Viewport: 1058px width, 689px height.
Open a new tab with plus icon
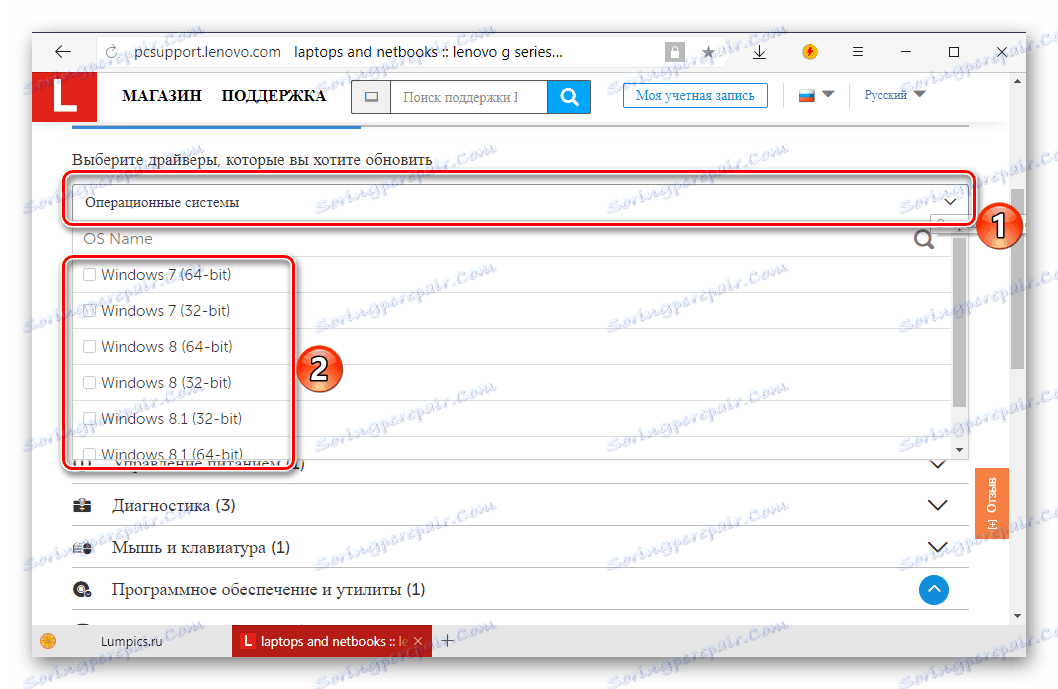pos(447,641)
